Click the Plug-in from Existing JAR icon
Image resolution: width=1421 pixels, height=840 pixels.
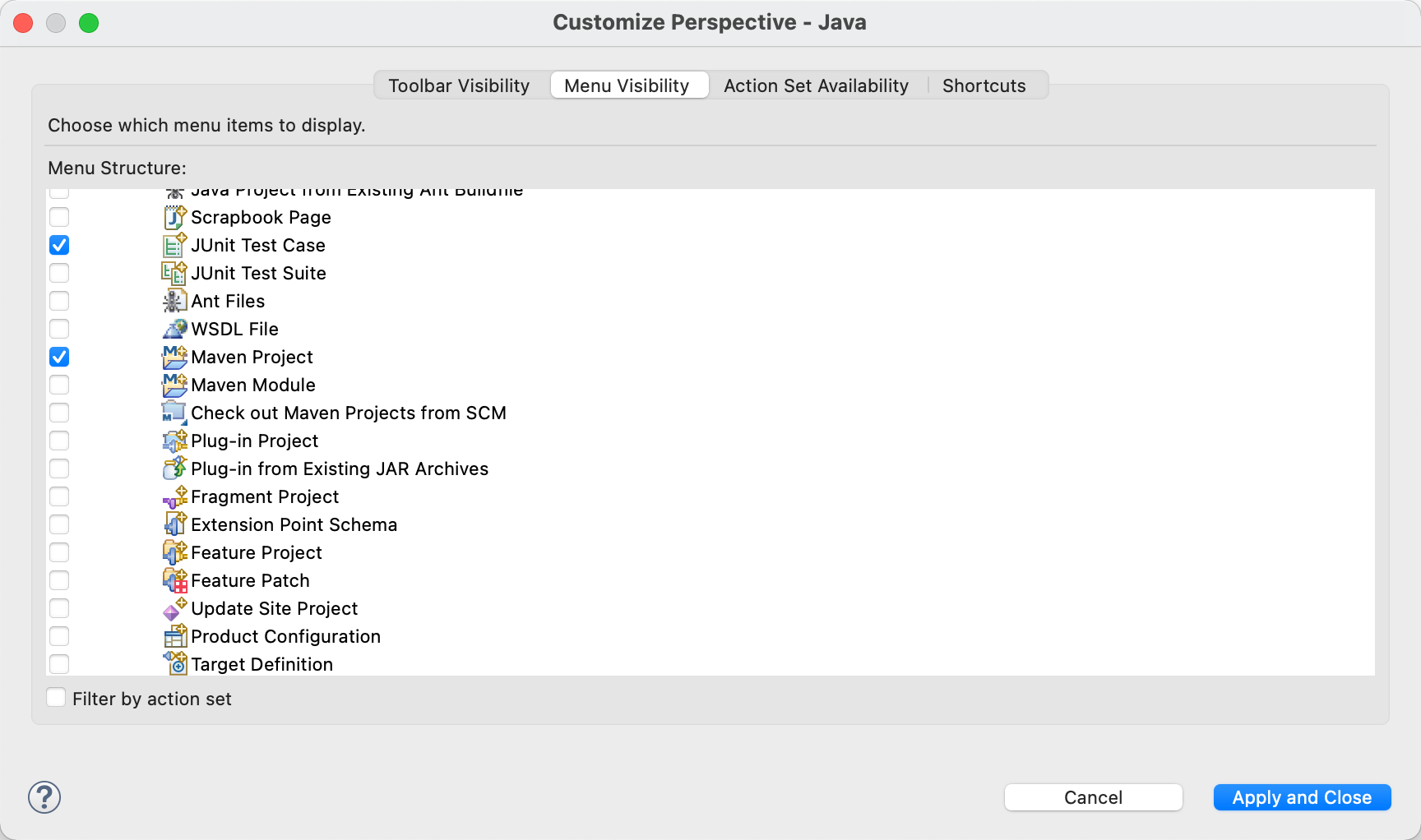(175, 468)
